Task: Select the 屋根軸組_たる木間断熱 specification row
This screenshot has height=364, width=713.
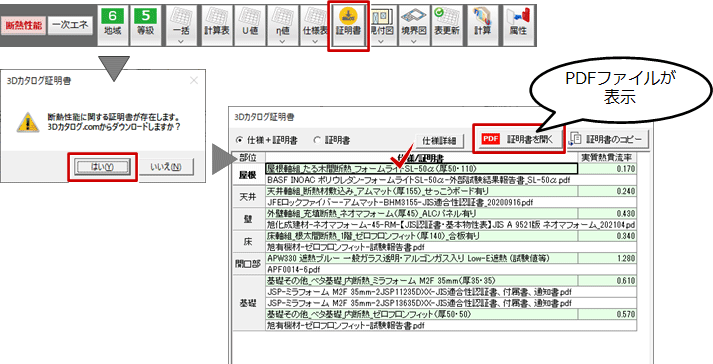Action: 422,169
